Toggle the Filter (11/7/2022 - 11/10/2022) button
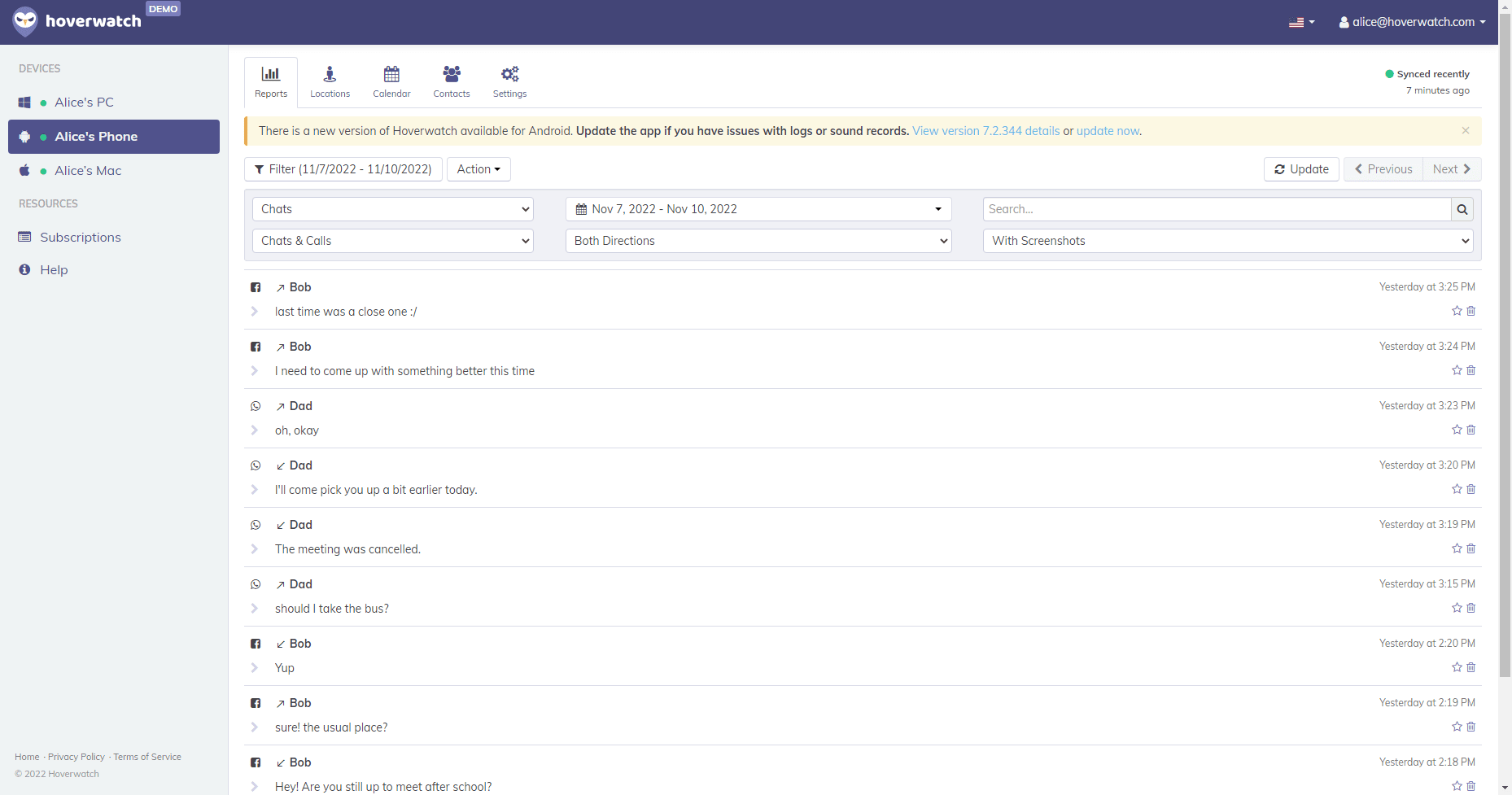Screen dimensions: 1512x795 [x=343, y=169]
